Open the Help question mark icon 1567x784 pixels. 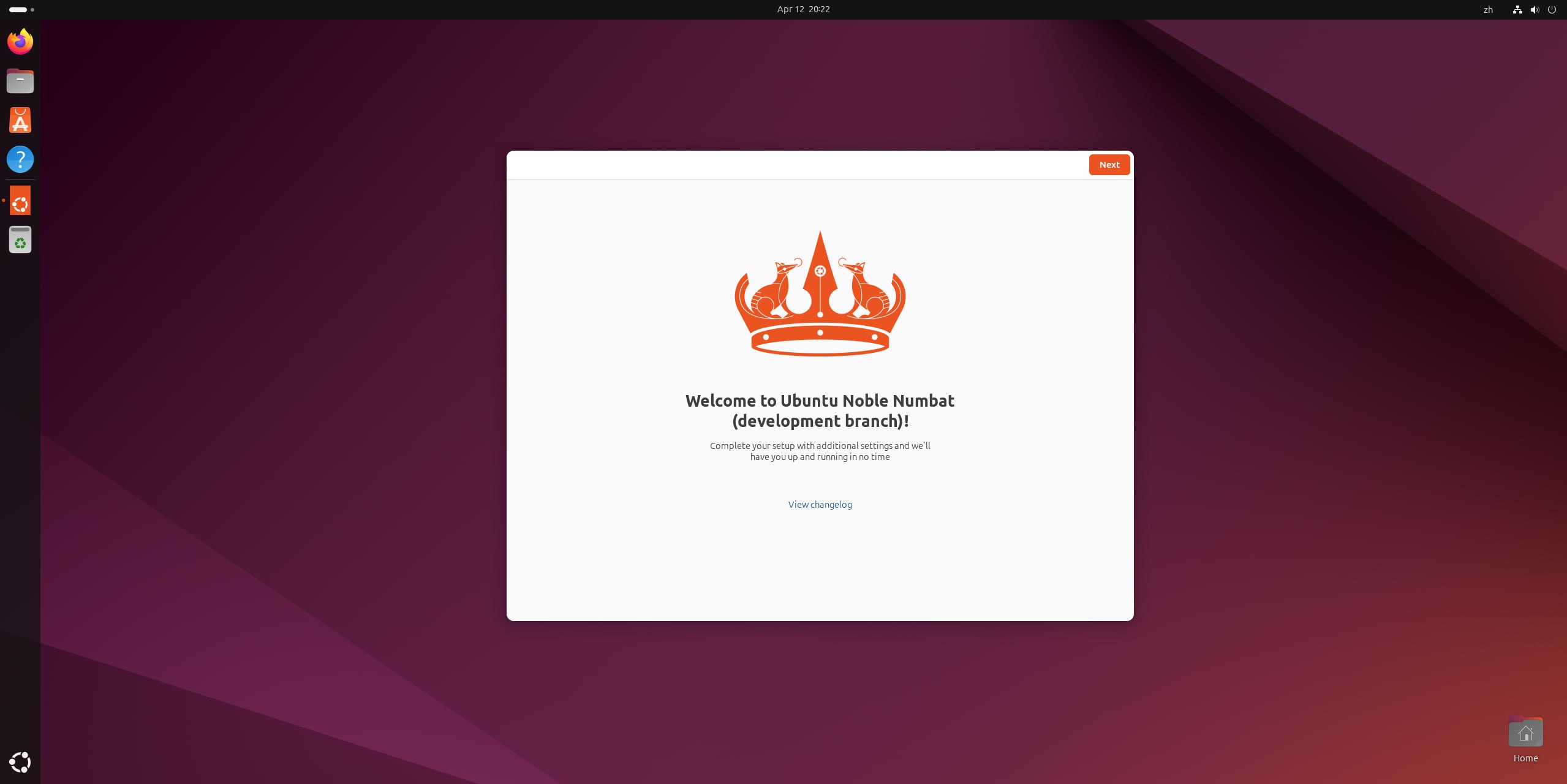coord(20,159)
